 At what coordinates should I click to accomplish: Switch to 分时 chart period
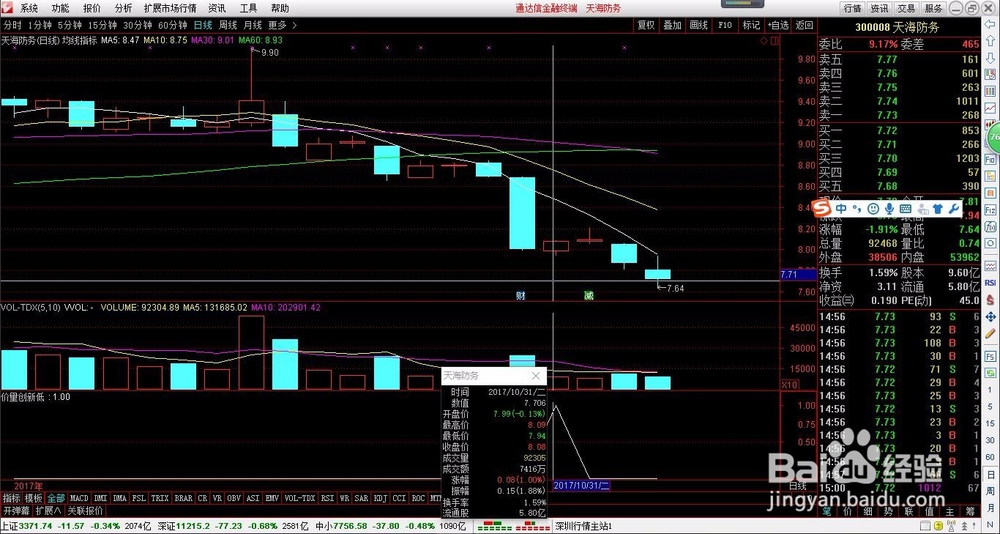[13, 25]
